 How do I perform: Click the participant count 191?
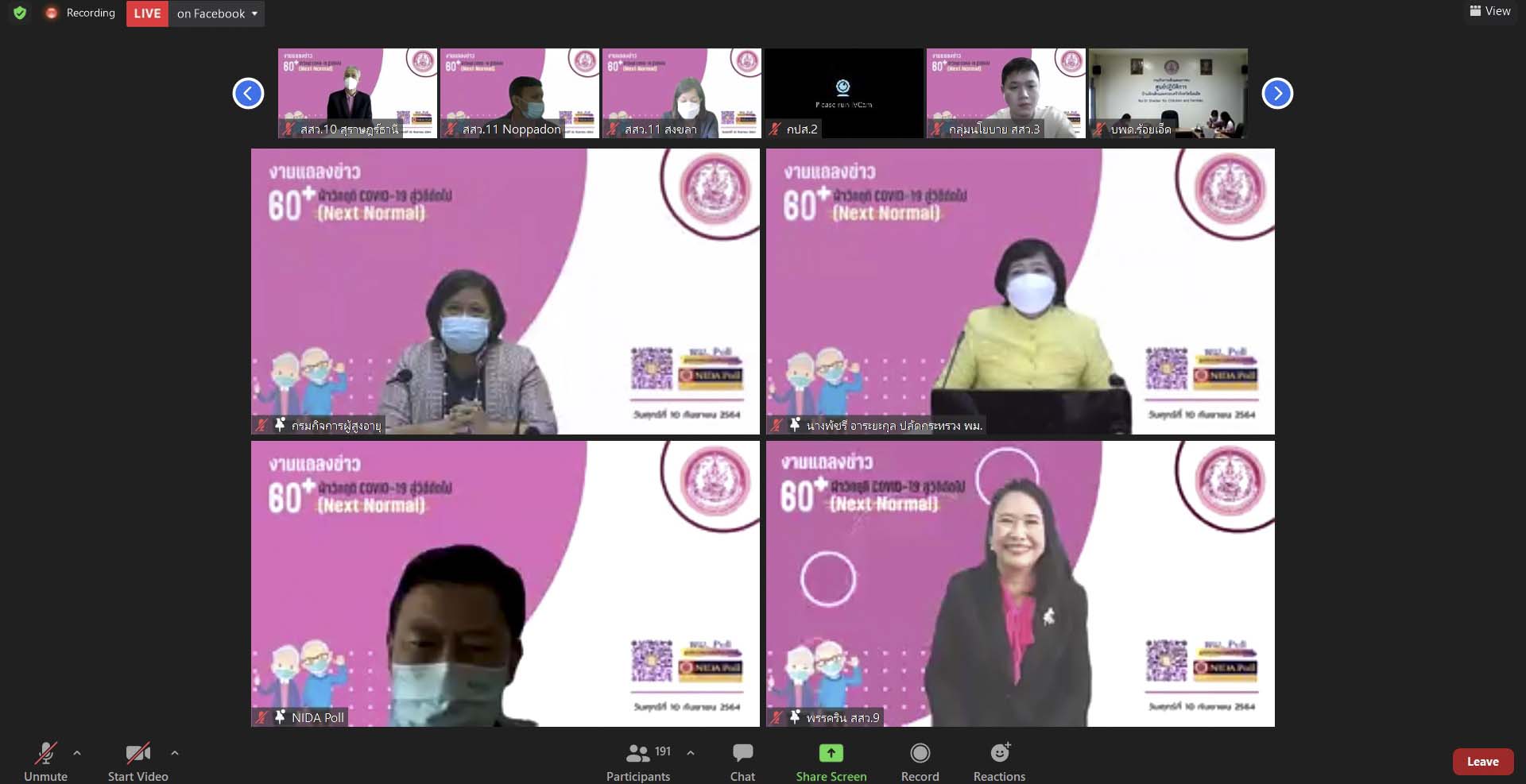point(663,751)
